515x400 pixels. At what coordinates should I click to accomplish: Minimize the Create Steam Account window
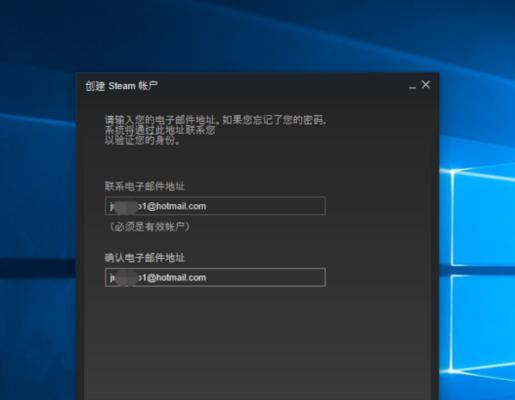(412, 86)
